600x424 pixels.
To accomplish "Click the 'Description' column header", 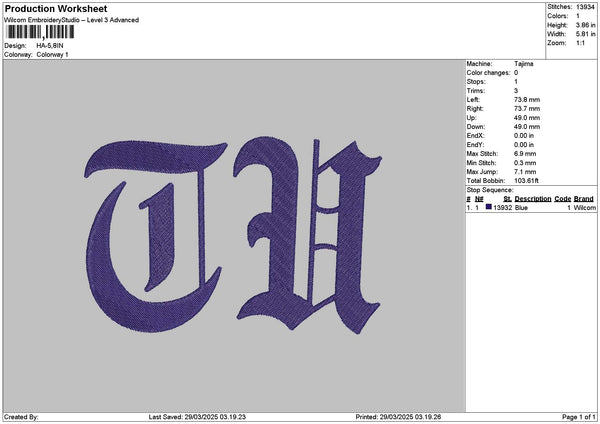I will pyautogui.click(x=533, y=199).
